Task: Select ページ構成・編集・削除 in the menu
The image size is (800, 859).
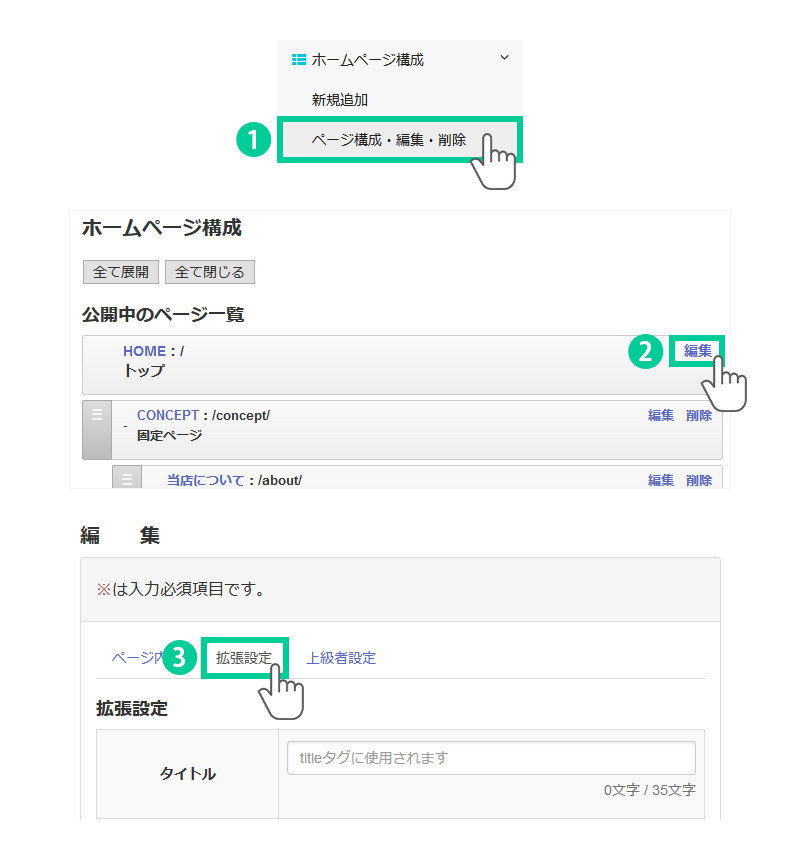Action: pyautogui.click(x=388, y=140)
